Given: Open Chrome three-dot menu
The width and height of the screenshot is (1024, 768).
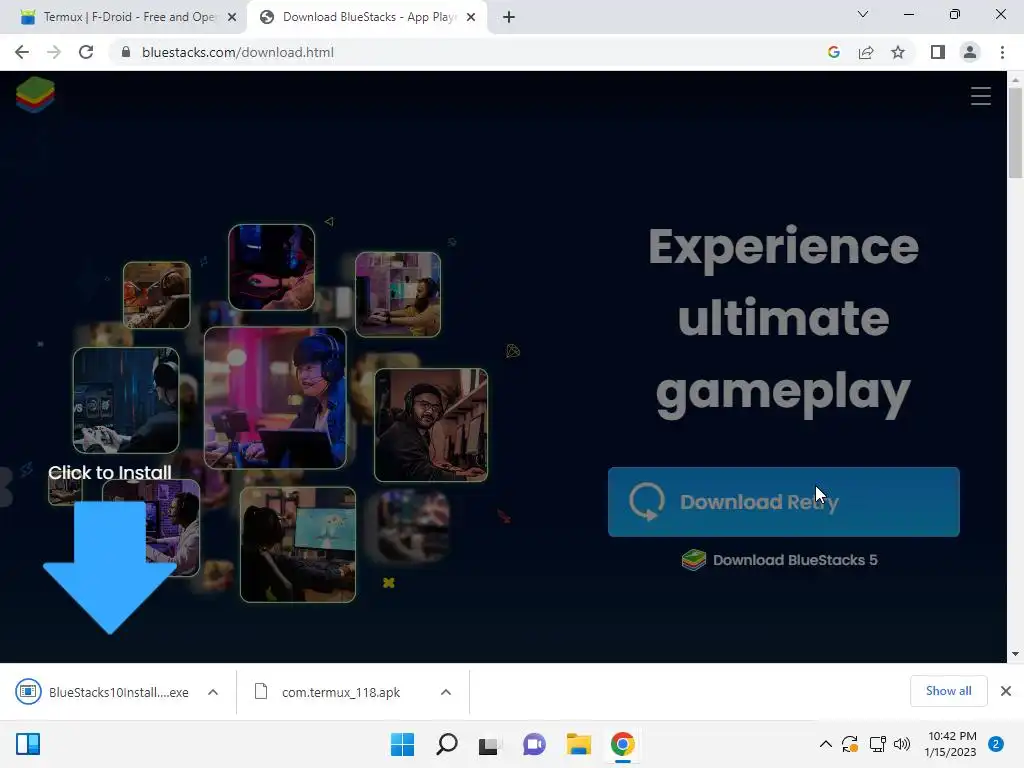Looking at the screenshot, I should click(x=1002, y=52).
